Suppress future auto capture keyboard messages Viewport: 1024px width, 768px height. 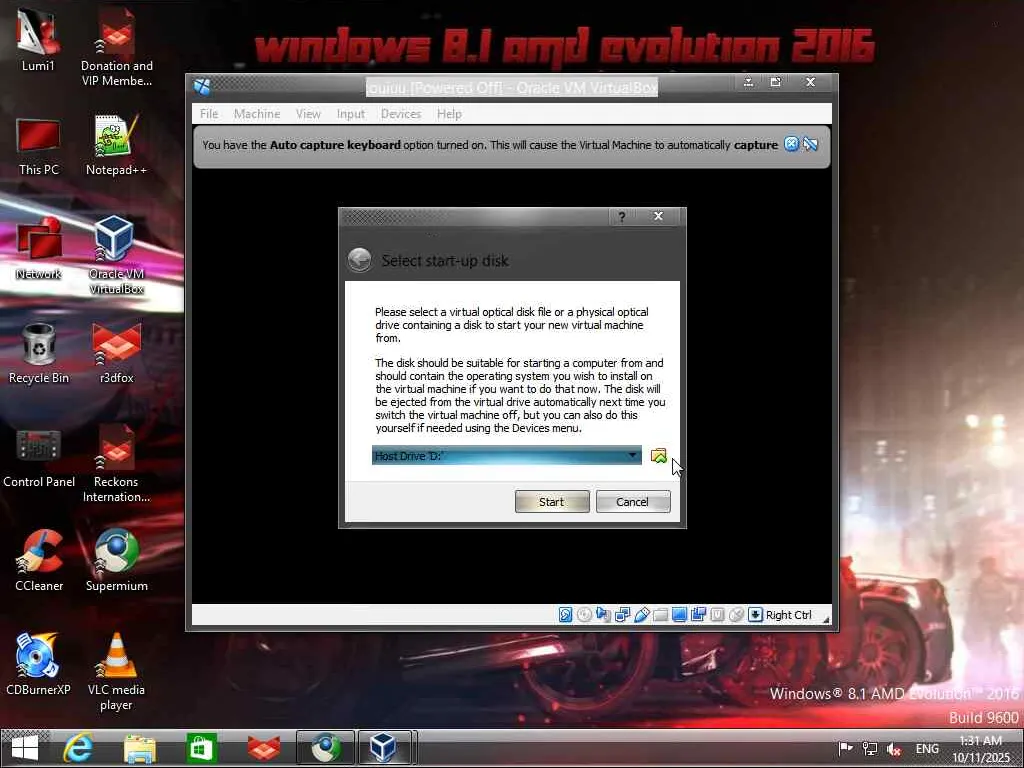tap(810, 144)
